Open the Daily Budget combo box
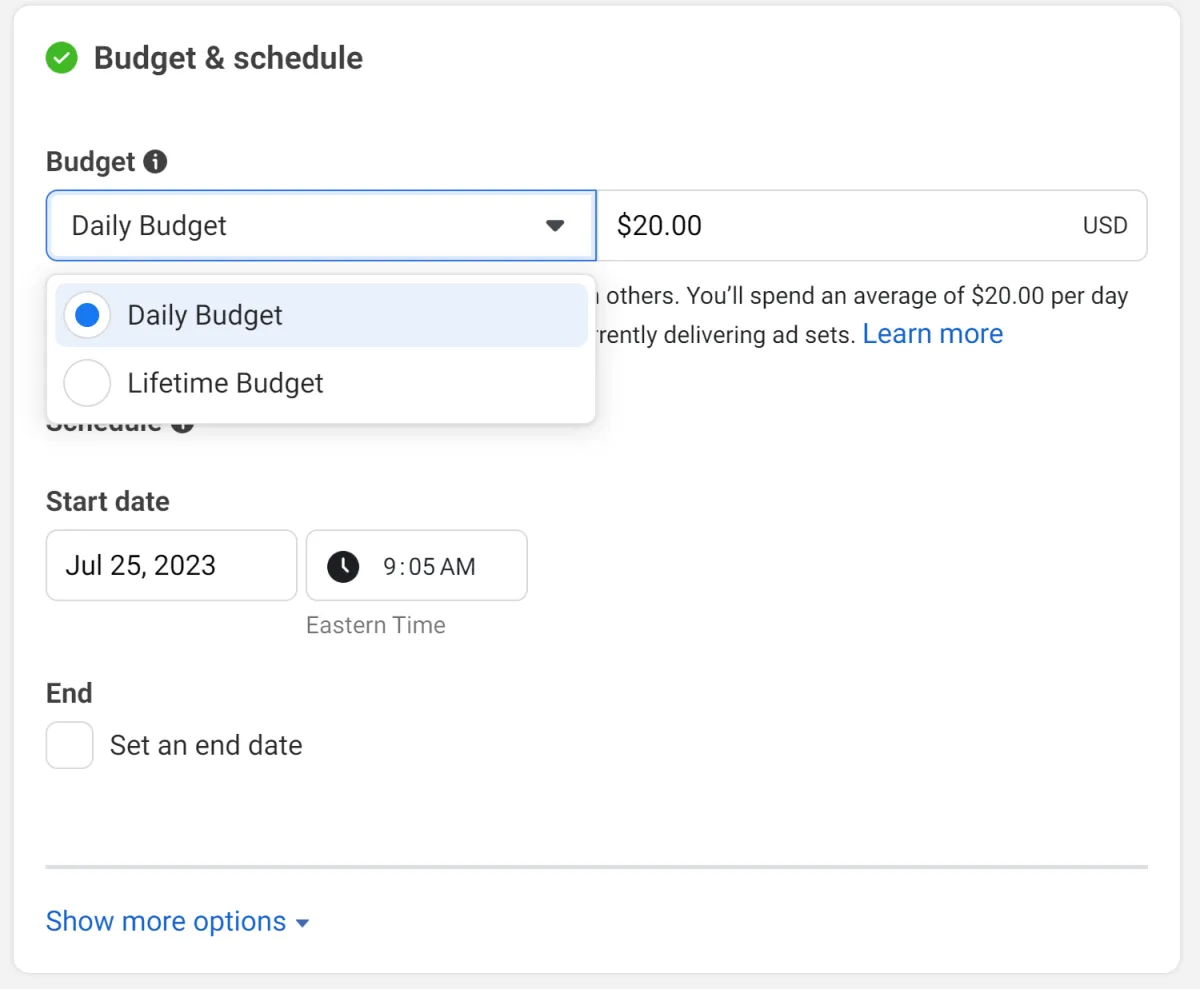This screenshot has height=989, width=1200. [x=321, y=225]
